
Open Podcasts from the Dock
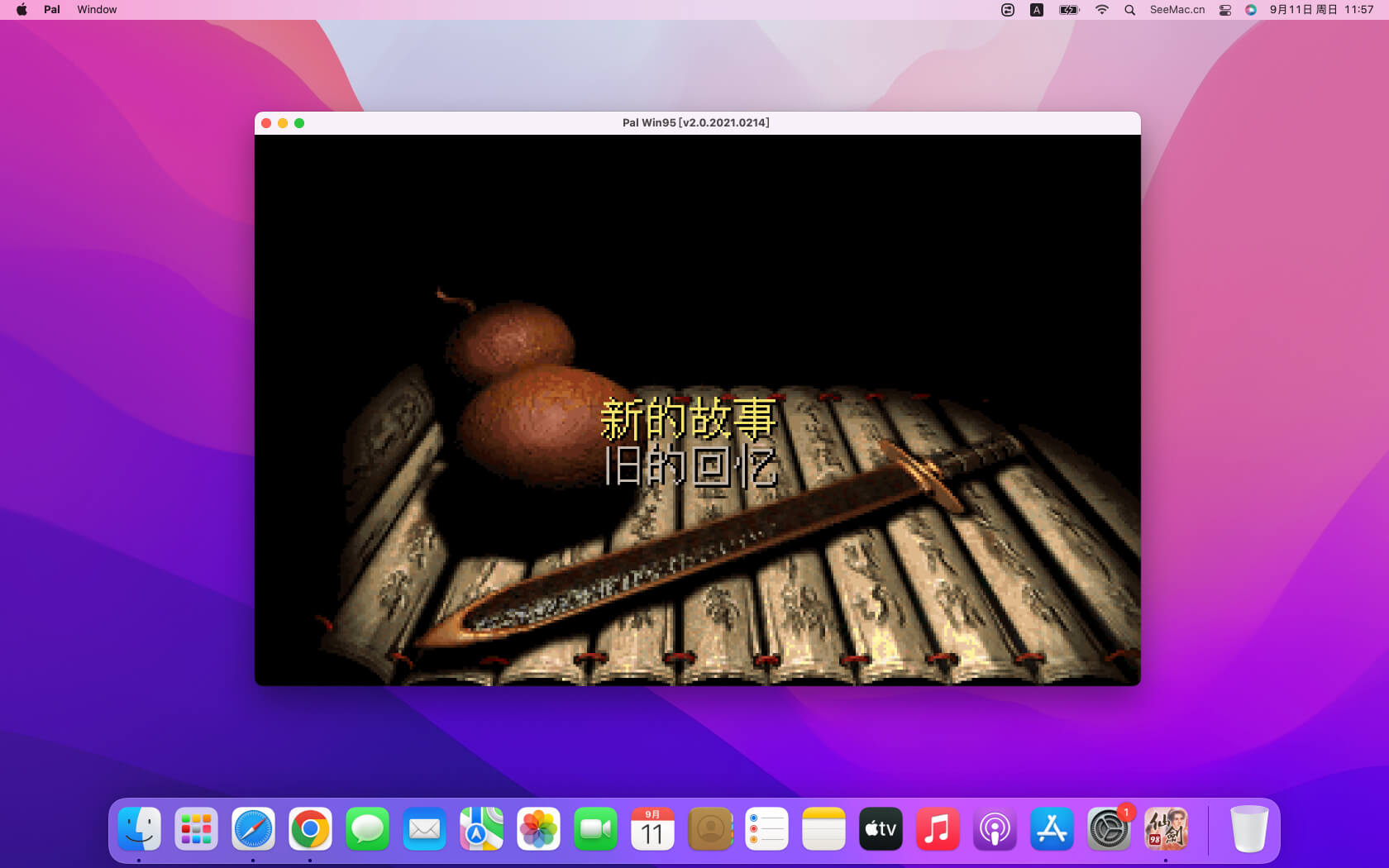pyautogui.click(x=995, y=829)
